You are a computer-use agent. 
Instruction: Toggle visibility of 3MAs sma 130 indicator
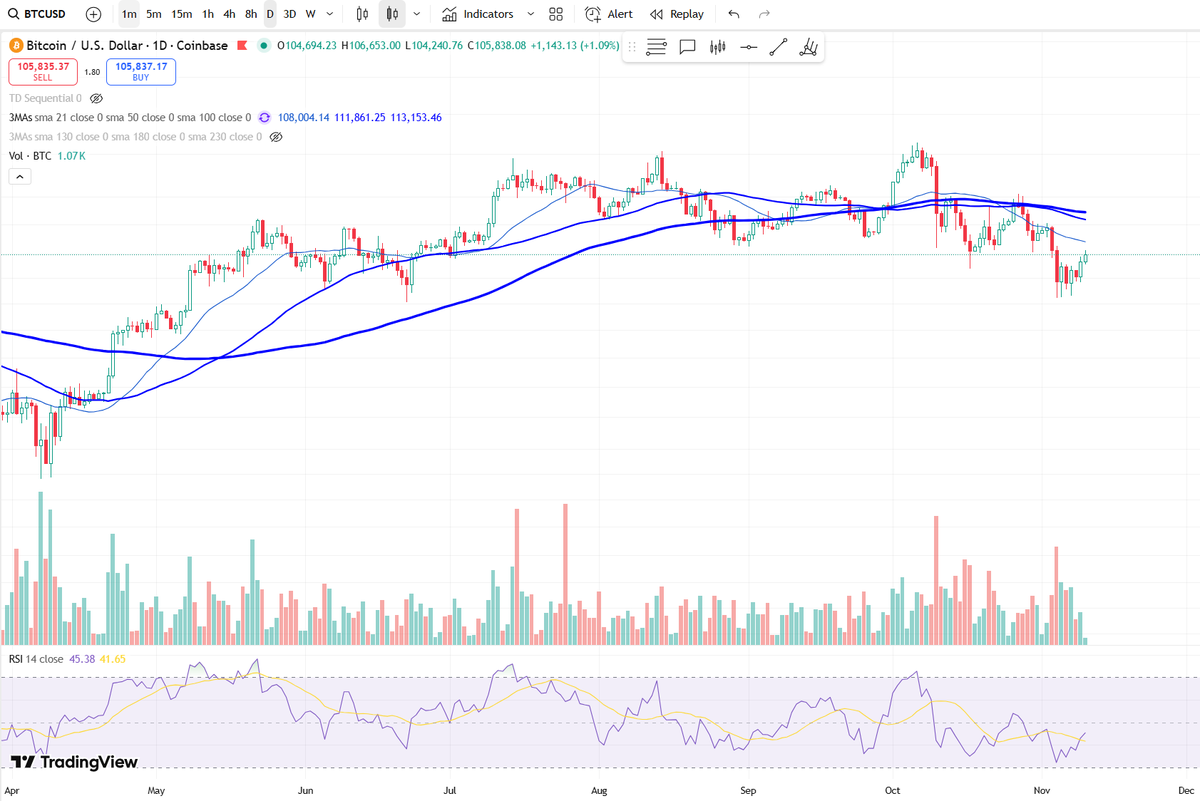[276, 136]
